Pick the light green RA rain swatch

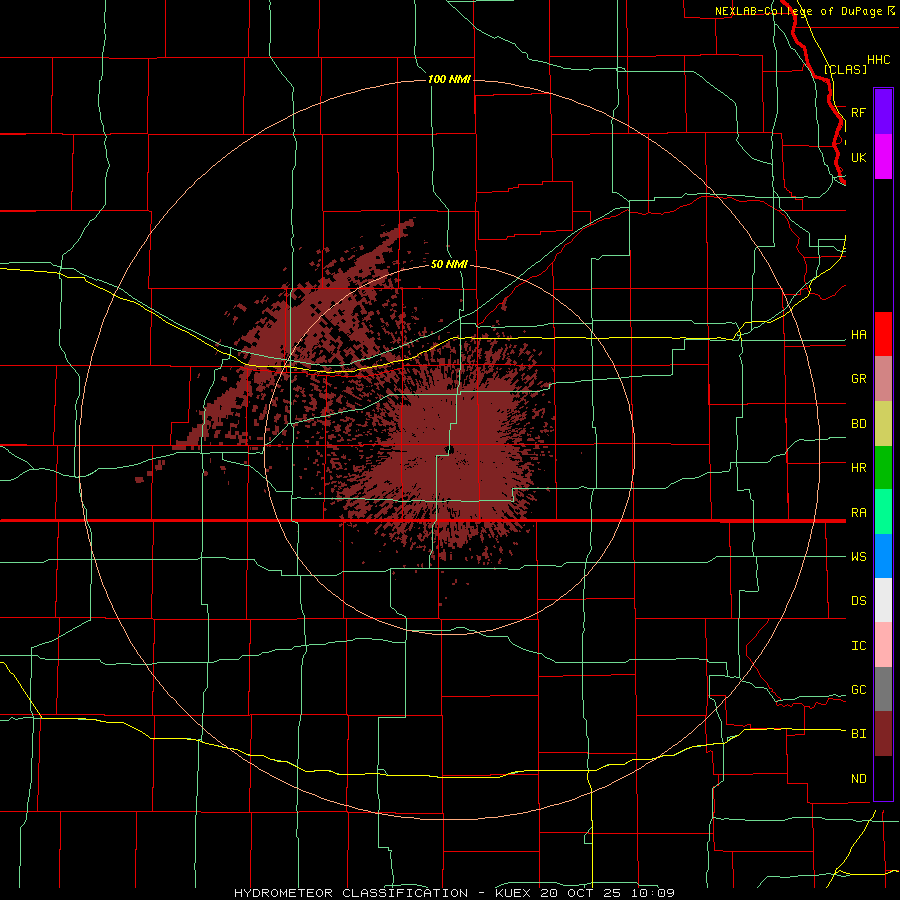(883, 512)
